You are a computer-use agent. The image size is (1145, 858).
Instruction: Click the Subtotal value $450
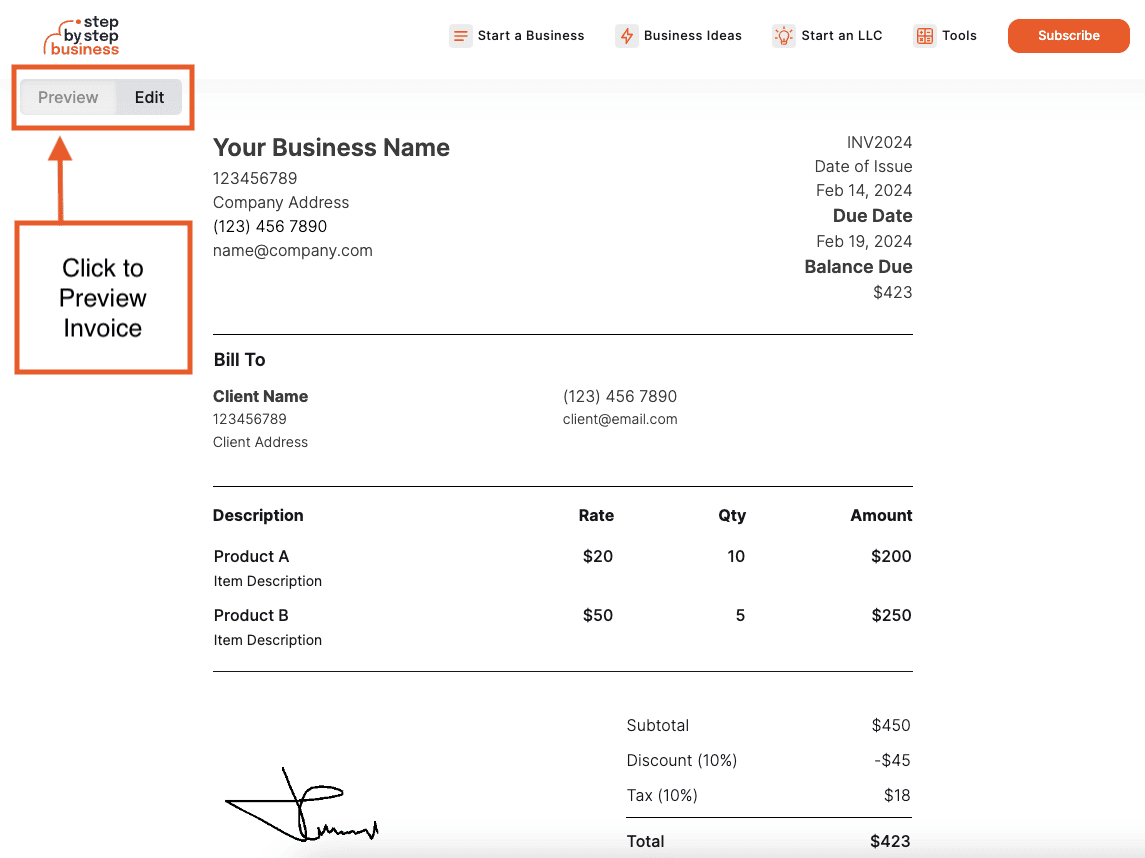tap(891, 726)
